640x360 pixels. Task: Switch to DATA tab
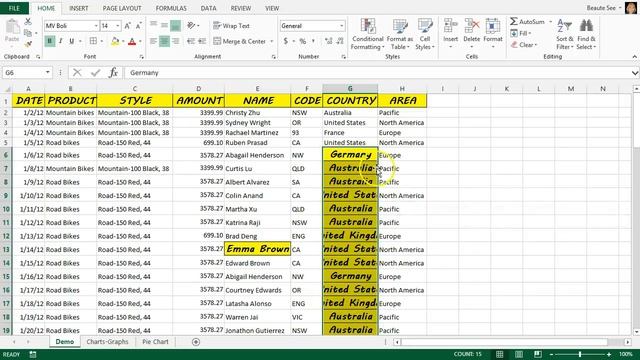(x=208, y=8)
